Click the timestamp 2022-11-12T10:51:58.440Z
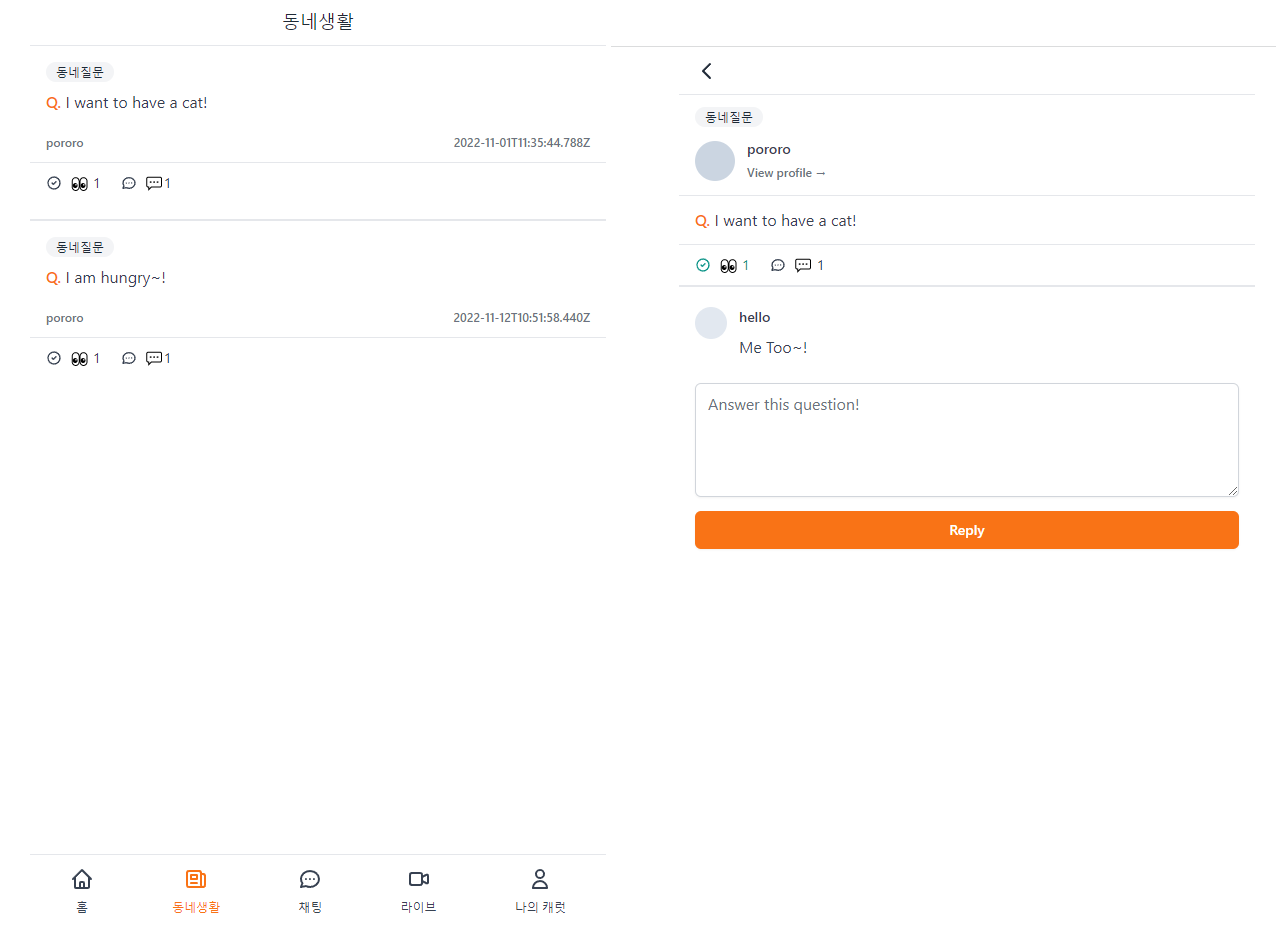 (522, 318)
